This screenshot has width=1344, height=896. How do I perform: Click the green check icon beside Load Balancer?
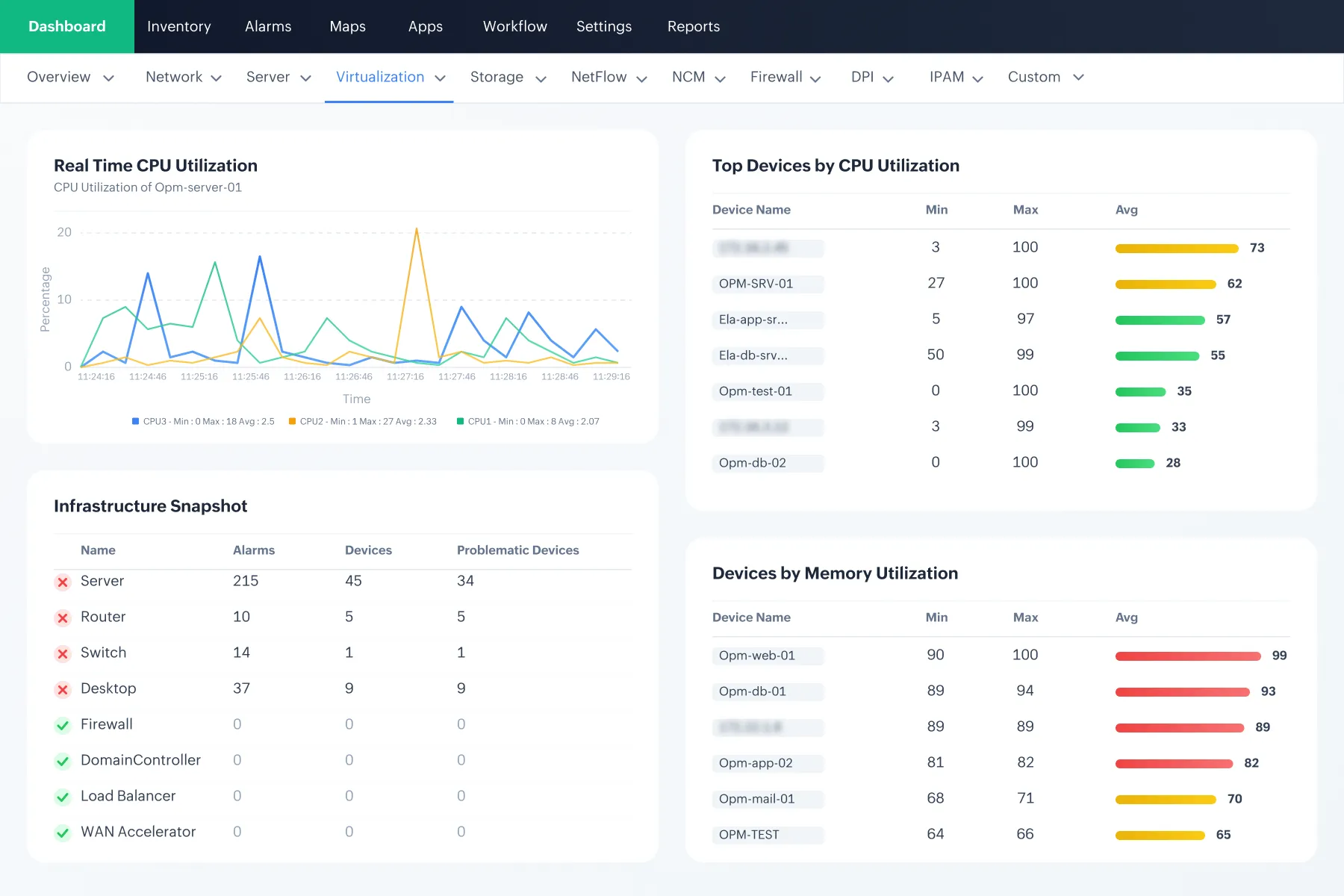pos(63,797)
